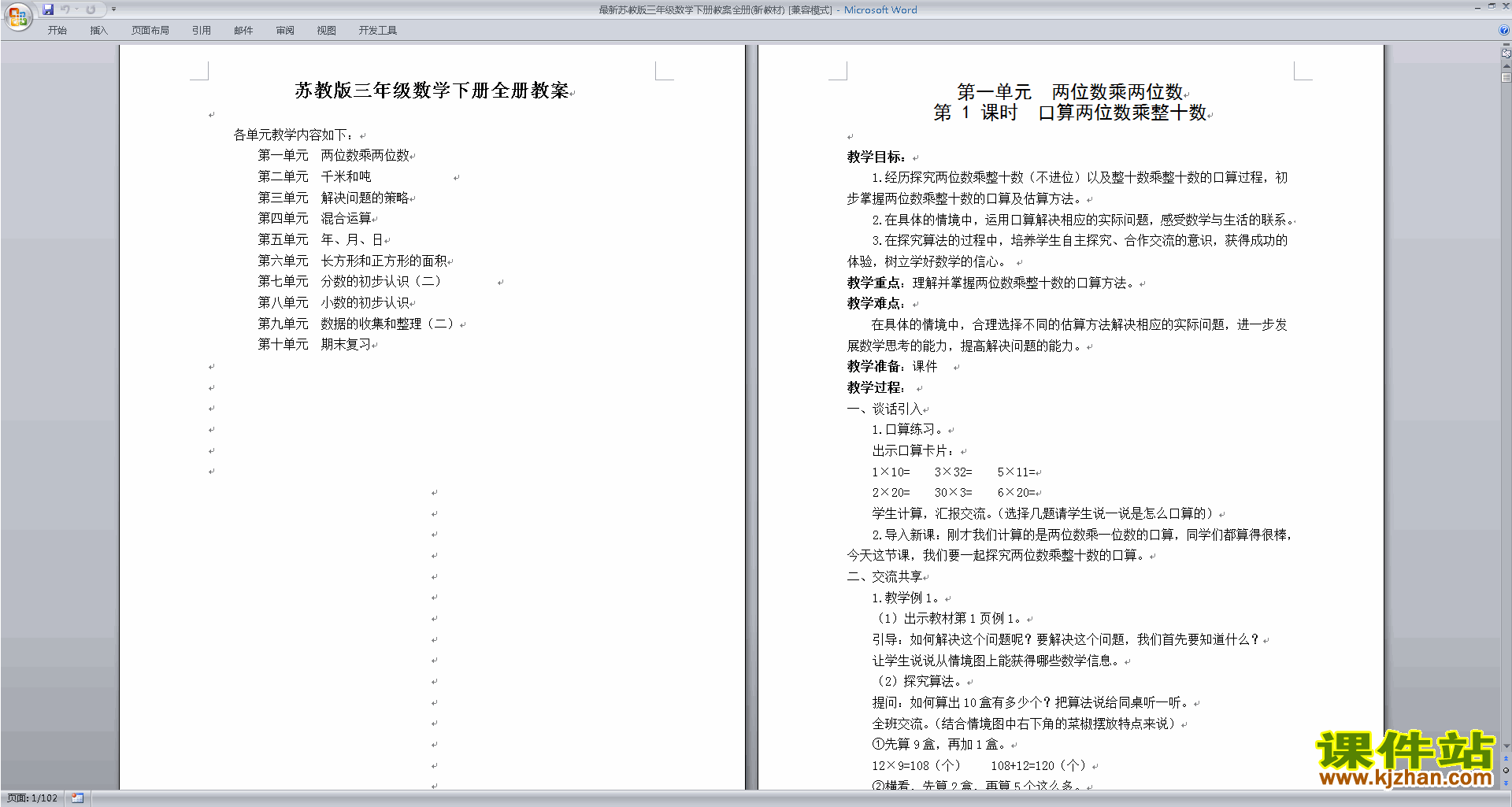The height and width of the screenshot is (807, 1512).
Task: Click the line ①先算 9 盒，再加 1 盒。
Action: (x=939, y=744)
